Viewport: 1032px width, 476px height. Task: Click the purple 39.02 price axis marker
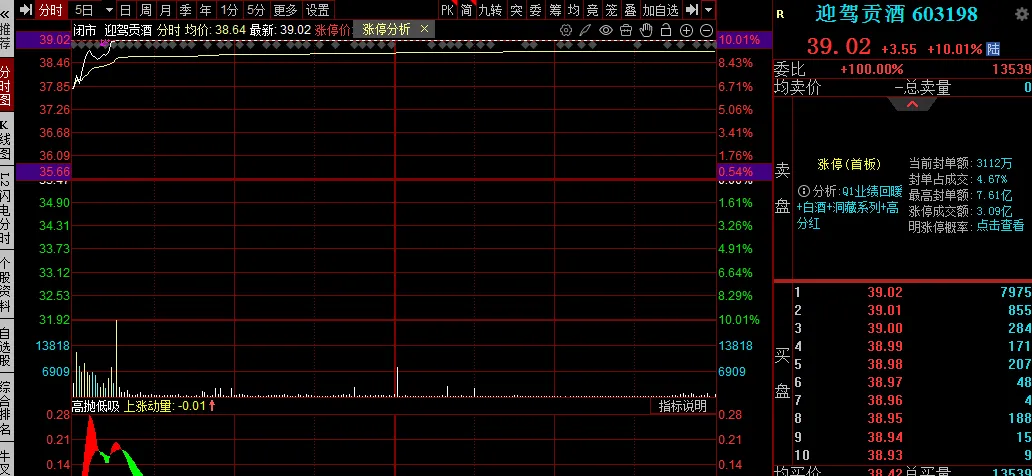coord(43,40)
